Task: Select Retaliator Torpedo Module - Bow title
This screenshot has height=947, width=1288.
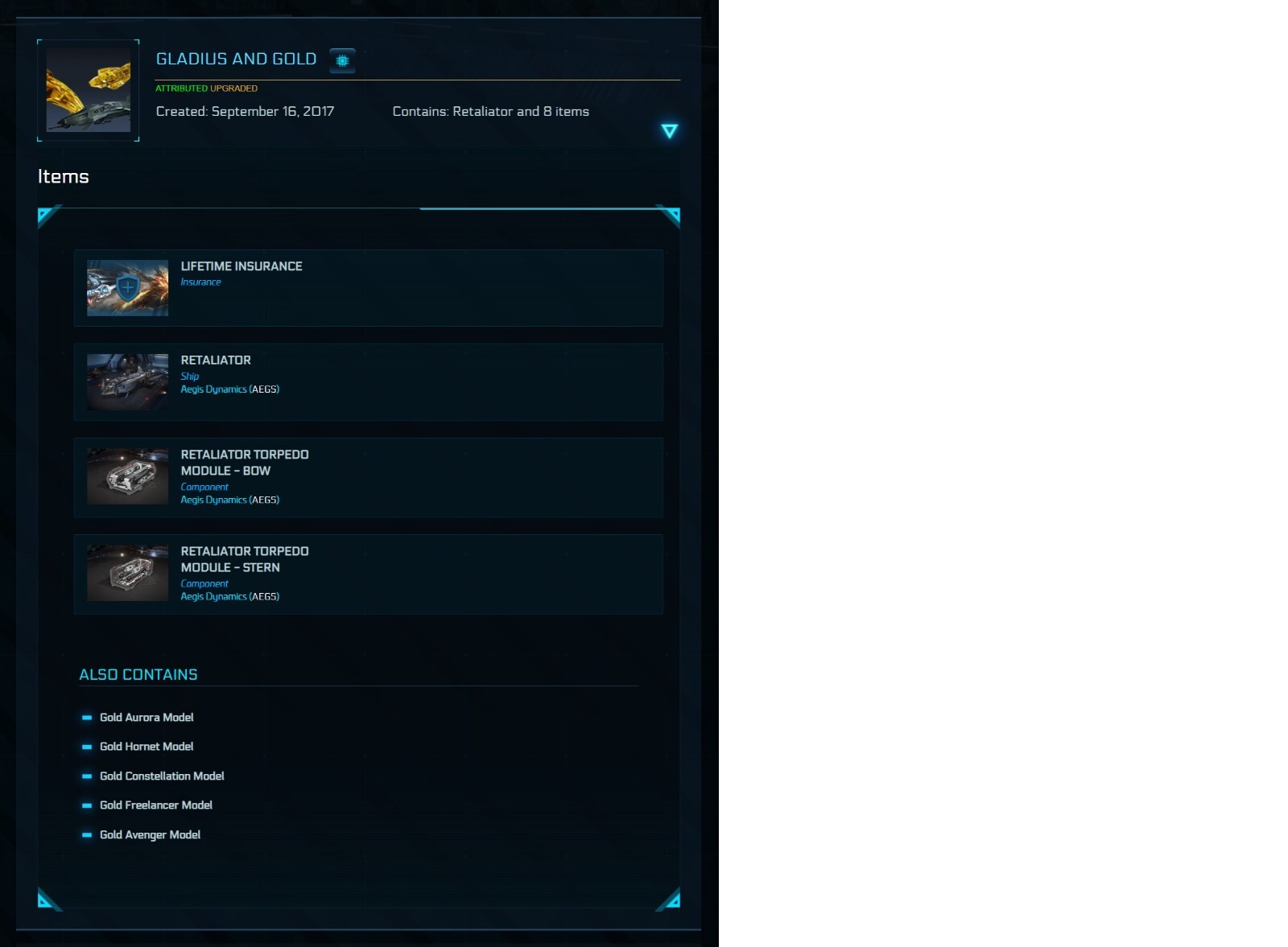Action: click(x=245, y=463)
